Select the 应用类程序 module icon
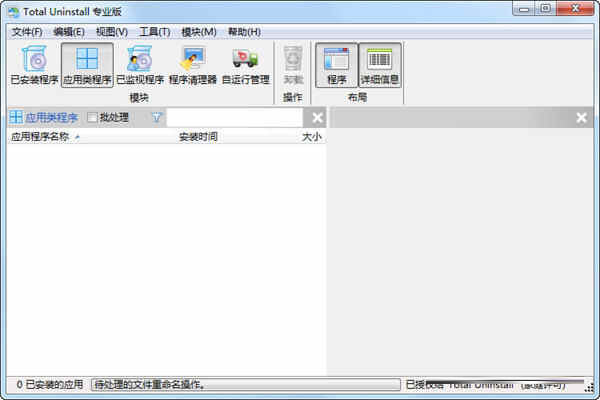Viewport: 600px width, 400px height. pyautogui.click(x=87, y=64)
